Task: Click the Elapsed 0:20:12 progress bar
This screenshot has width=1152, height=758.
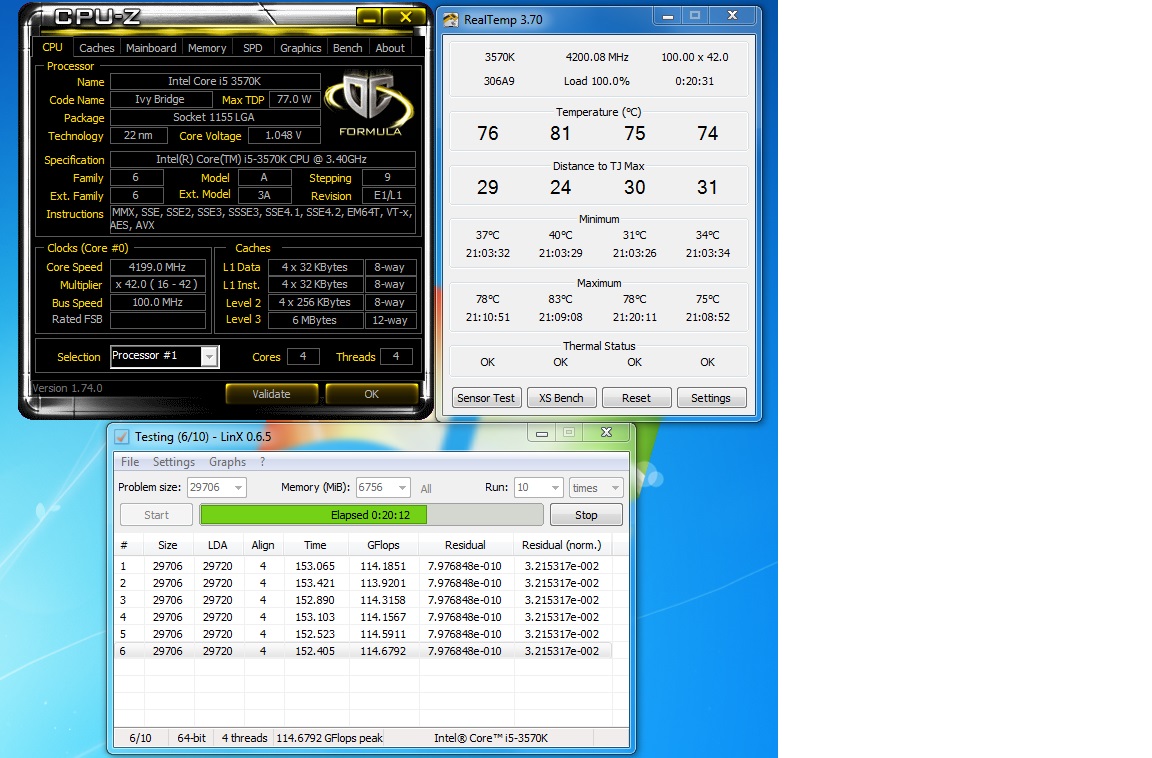Action: coord(371,515)
